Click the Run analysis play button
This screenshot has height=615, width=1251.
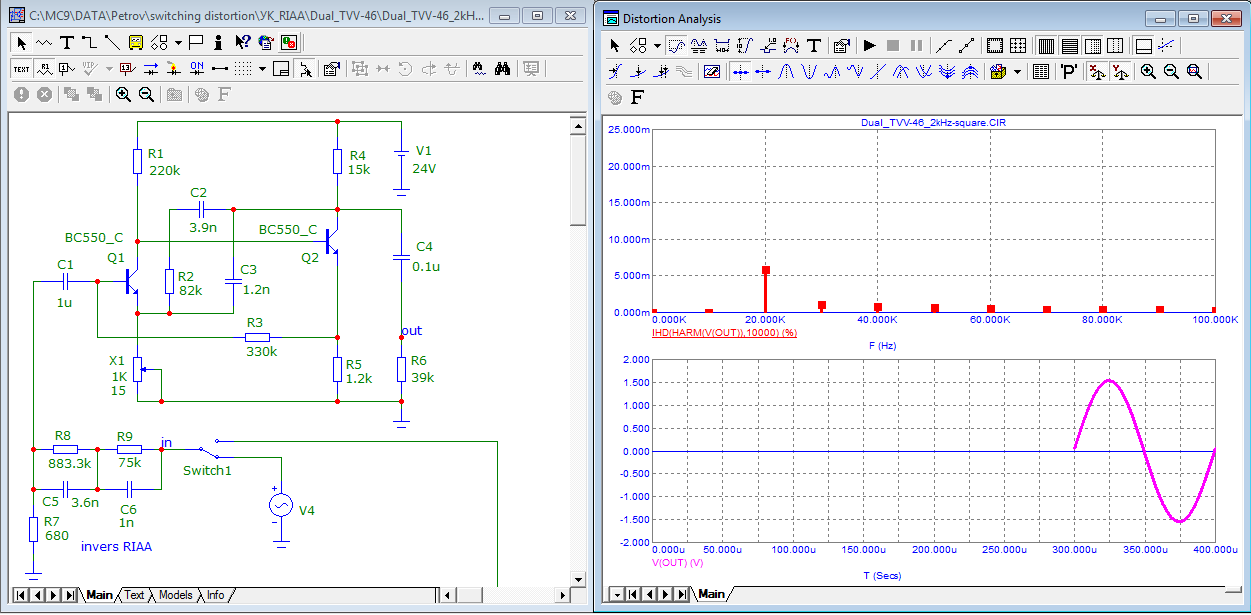869,46
